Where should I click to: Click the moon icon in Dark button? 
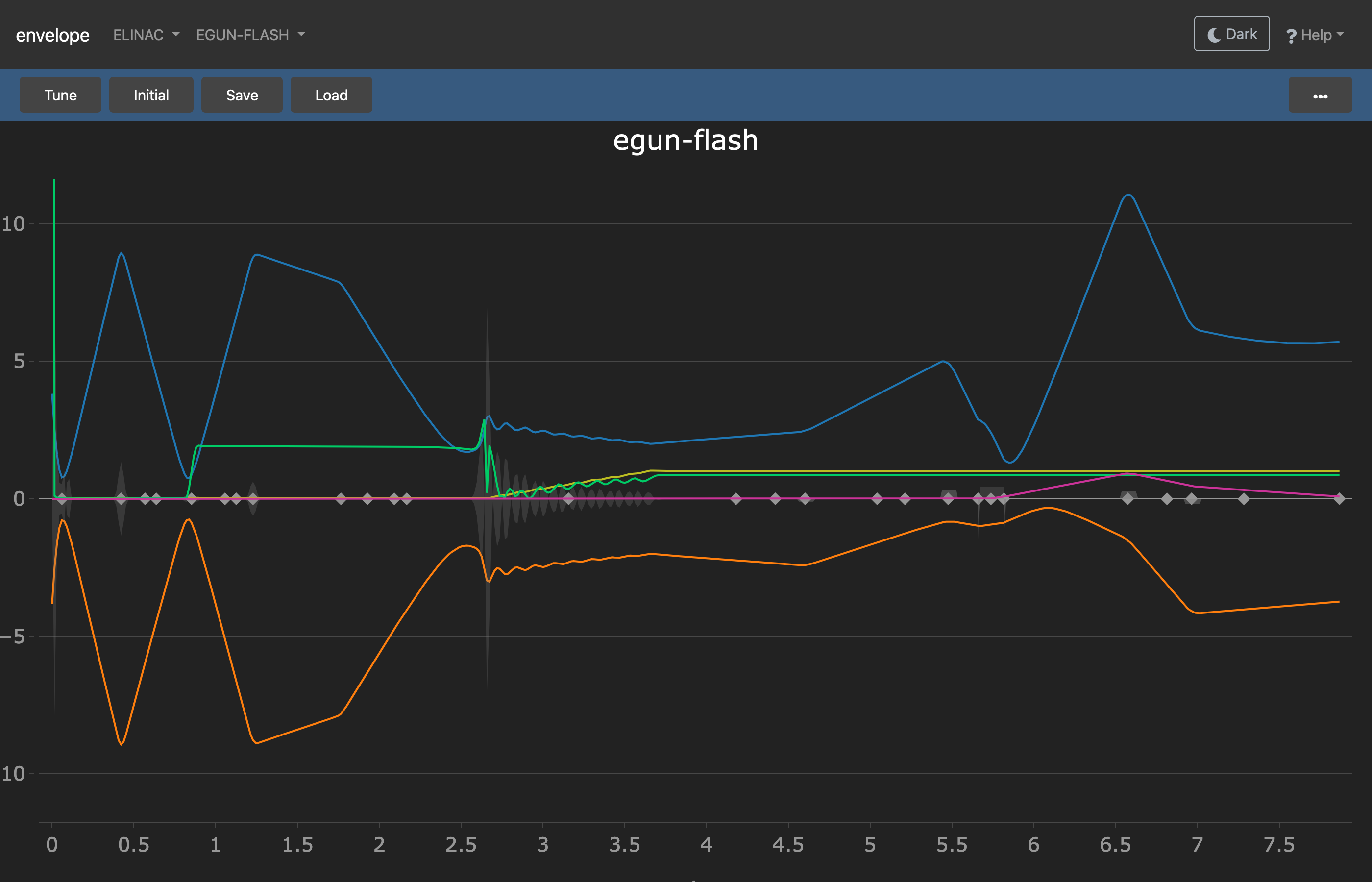(1214, 35)
